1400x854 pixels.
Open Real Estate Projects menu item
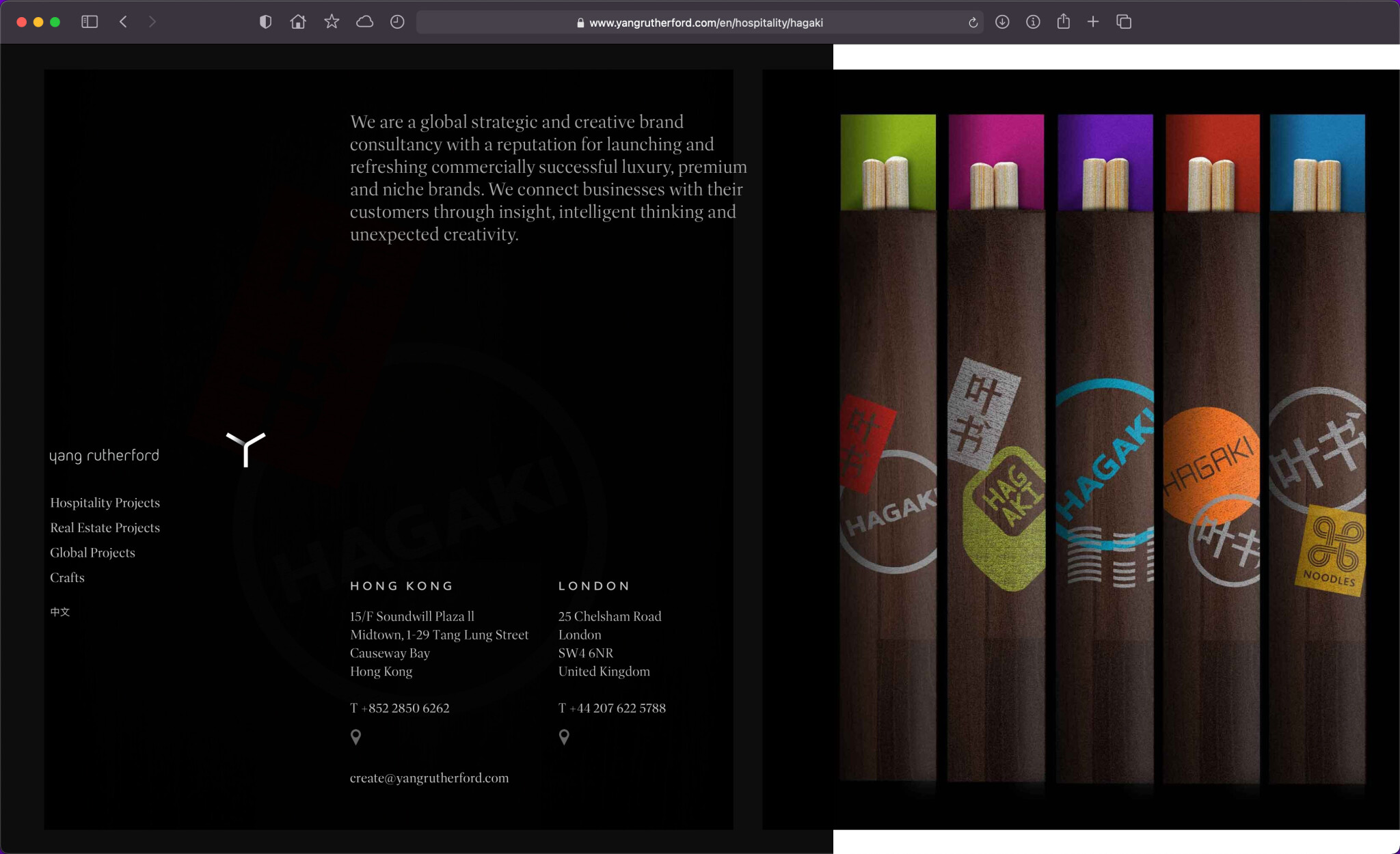click(105, 527)
